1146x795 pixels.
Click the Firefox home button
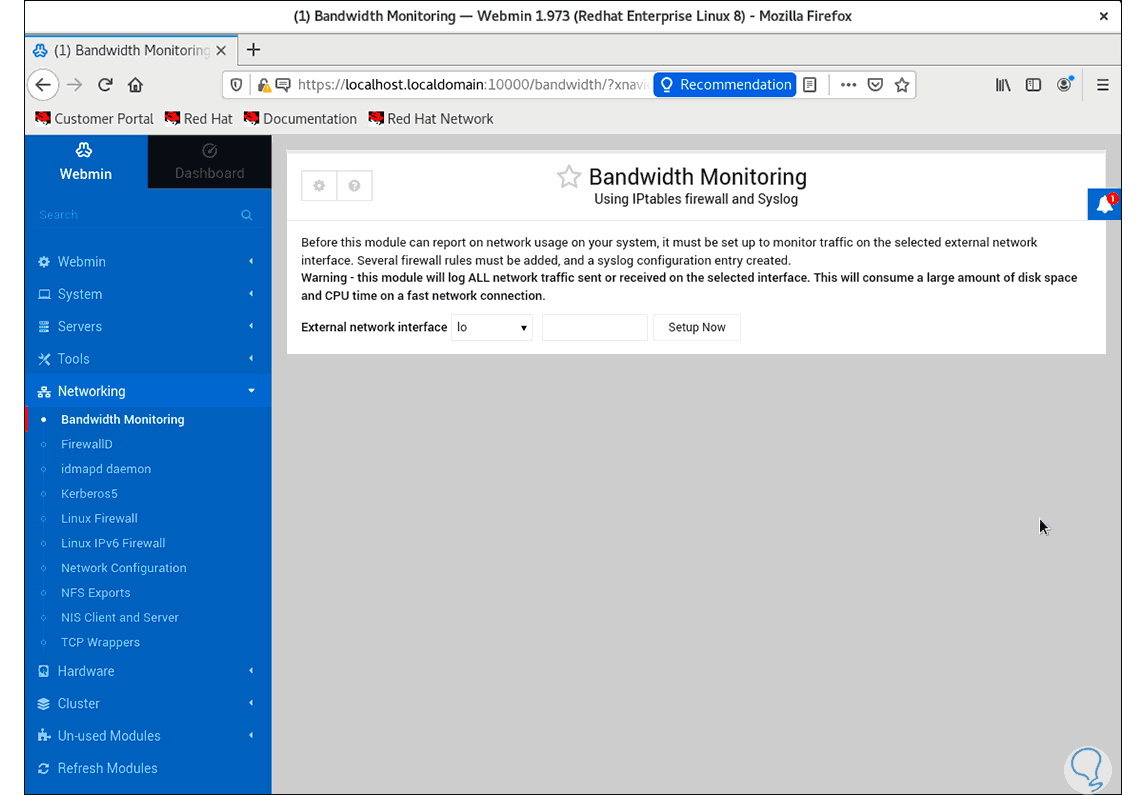pos(135,85)
